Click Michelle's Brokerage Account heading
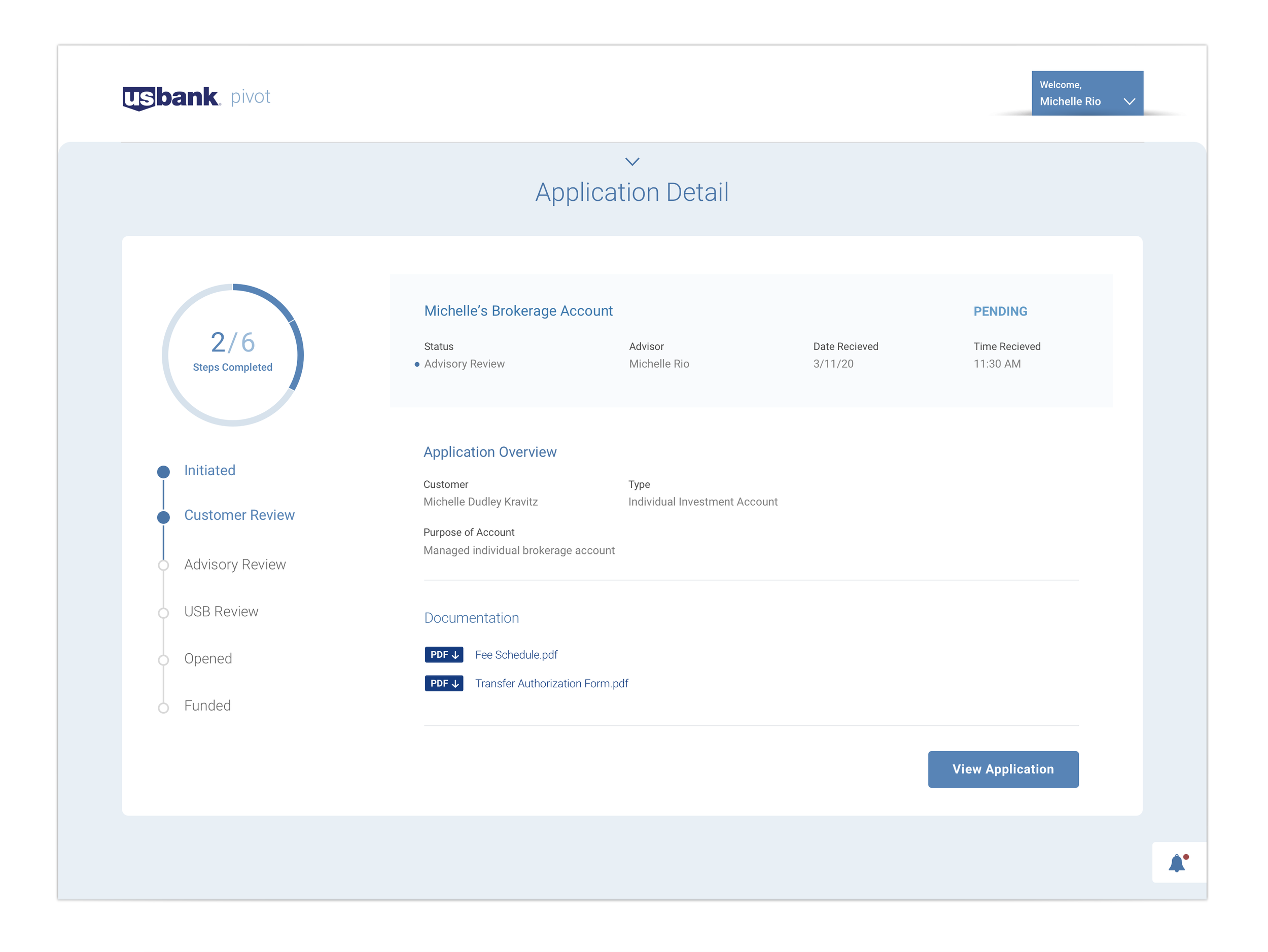Screen dimensions: 1268x952 coord(518,310)
